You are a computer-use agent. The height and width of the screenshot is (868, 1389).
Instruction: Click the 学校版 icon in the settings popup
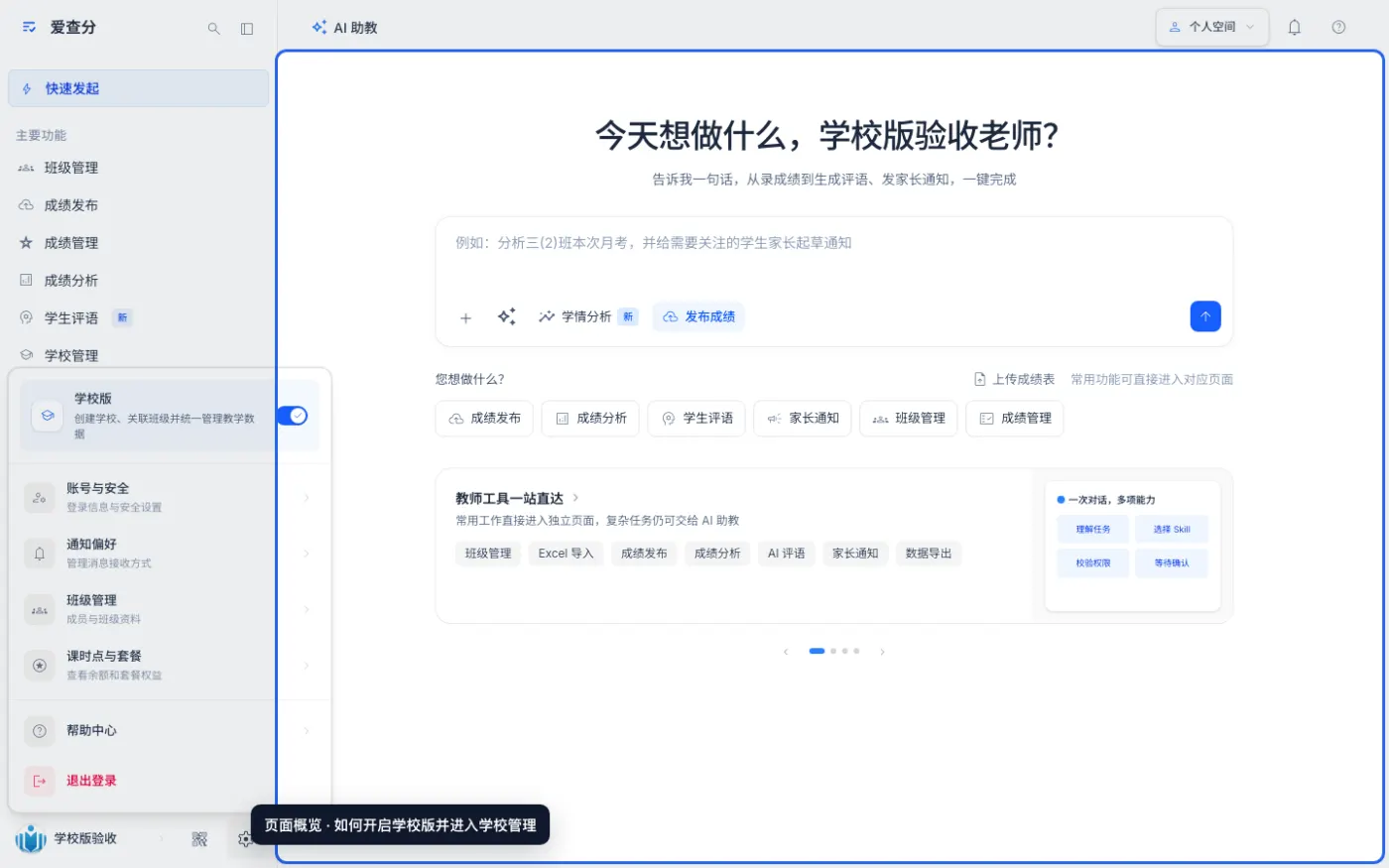(x=47, y=416)
